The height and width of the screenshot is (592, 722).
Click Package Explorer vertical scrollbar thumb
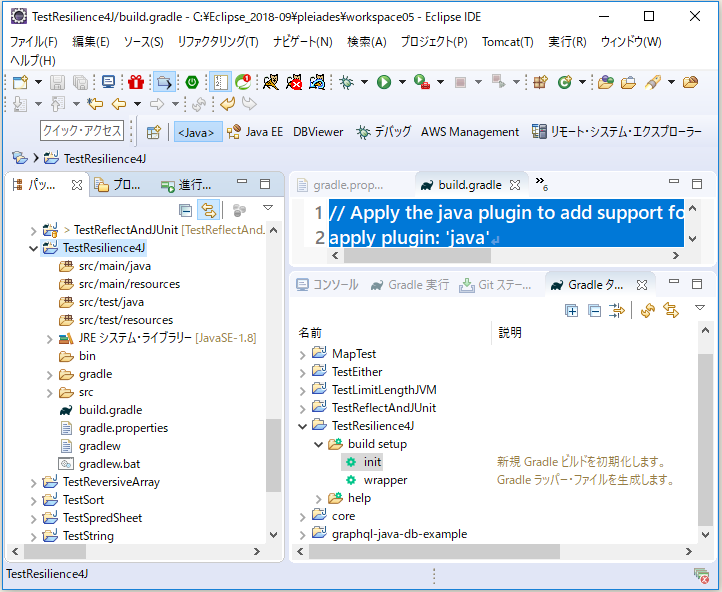click(274, 456)
